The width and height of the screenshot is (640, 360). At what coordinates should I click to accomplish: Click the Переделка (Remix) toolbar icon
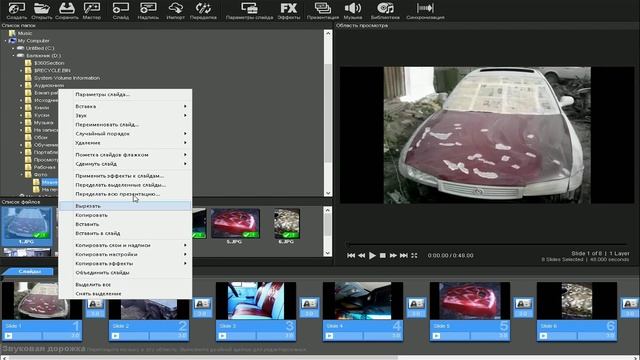pyautogui.click(x=203, y=11)
